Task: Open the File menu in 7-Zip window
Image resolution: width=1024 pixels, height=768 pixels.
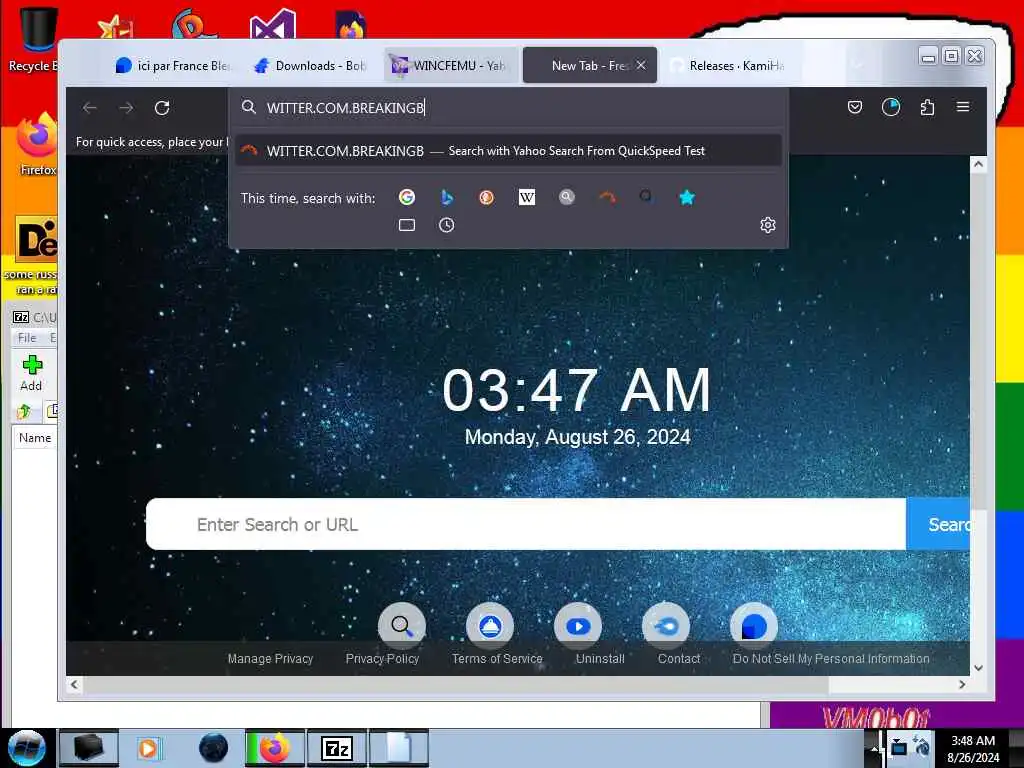Action: pyautogui.click(x=27, y=338)
